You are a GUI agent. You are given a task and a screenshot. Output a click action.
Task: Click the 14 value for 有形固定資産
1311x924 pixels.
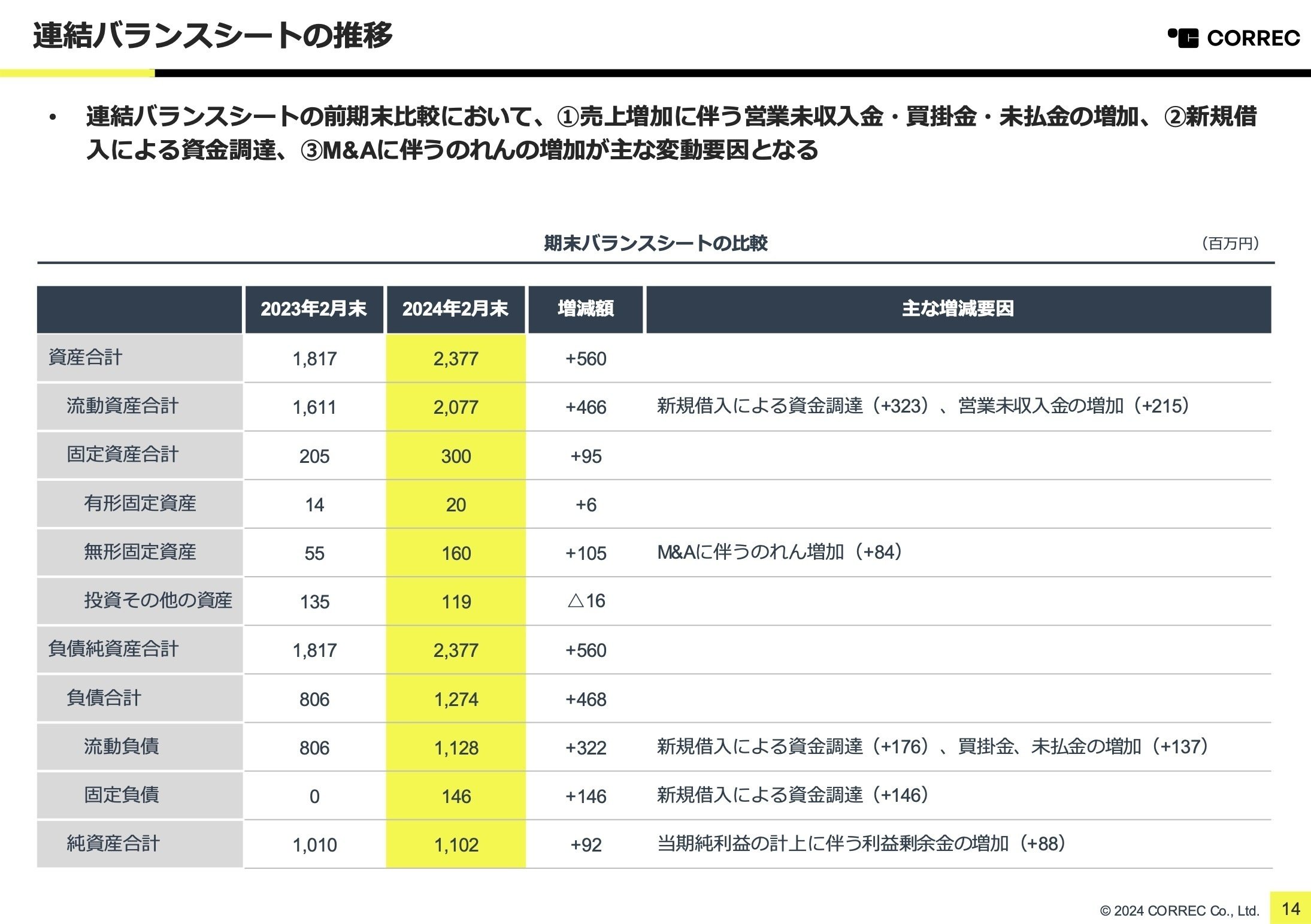(314, 505)
